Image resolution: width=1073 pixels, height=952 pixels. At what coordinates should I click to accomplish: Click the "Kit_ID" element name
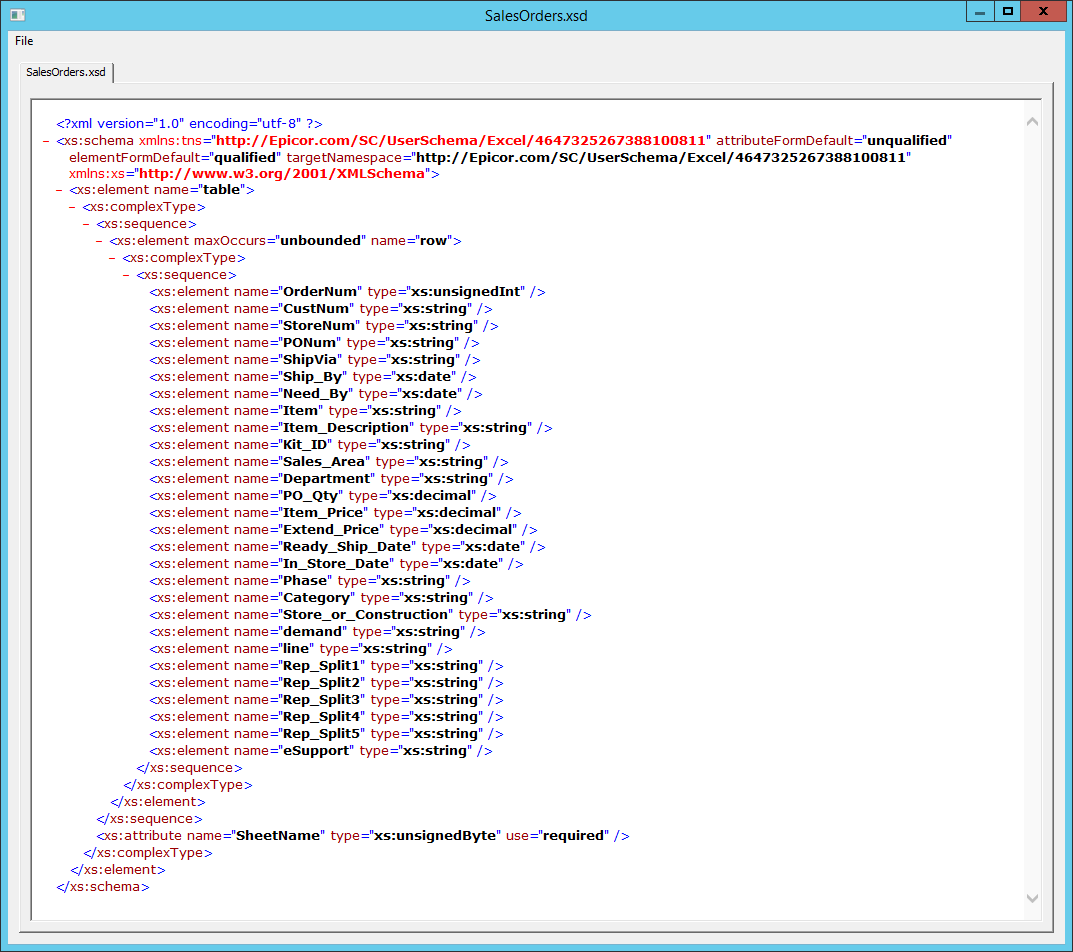pos(305,445)
